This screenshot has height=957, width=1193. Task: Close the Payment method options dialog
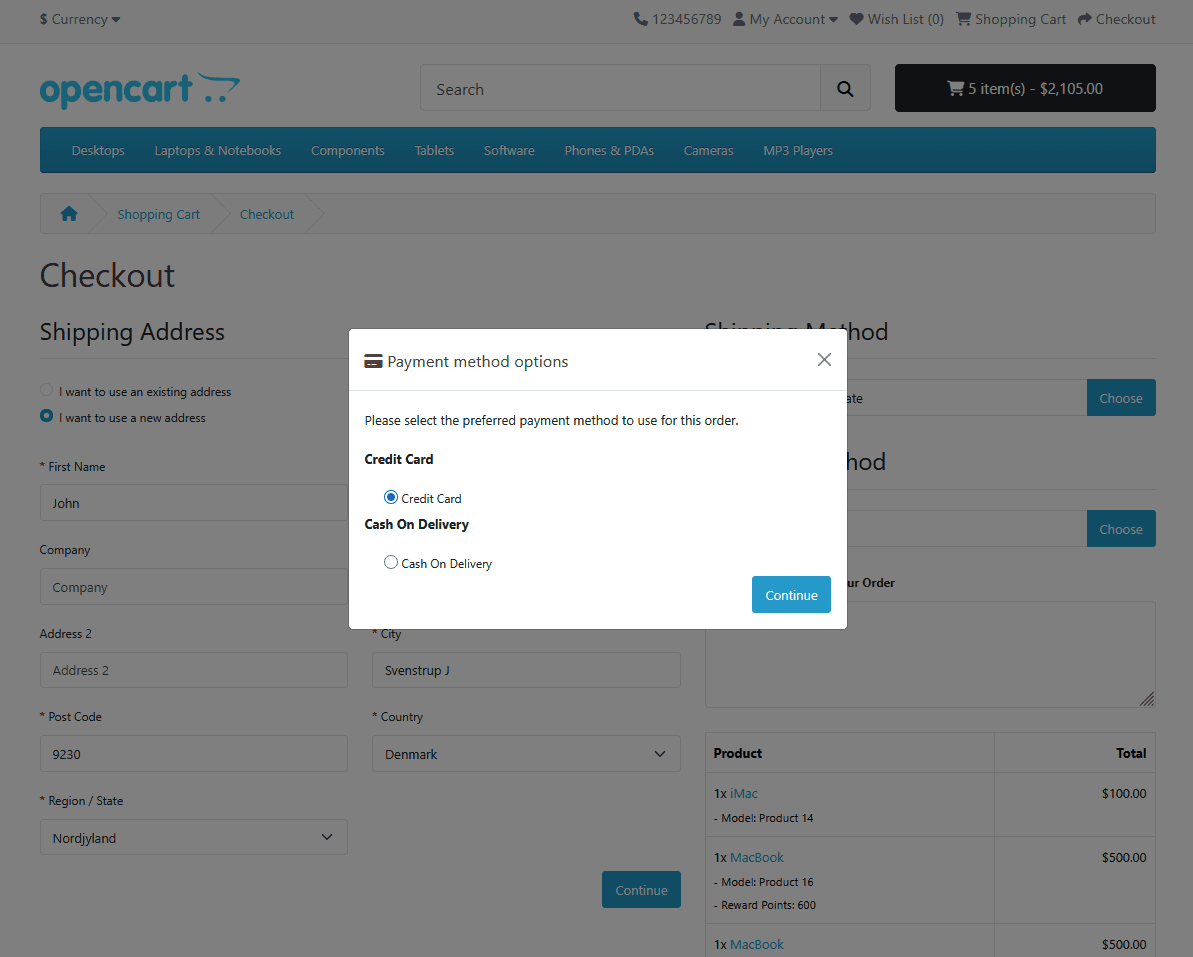pyautogui.click(x=824, y=360)
